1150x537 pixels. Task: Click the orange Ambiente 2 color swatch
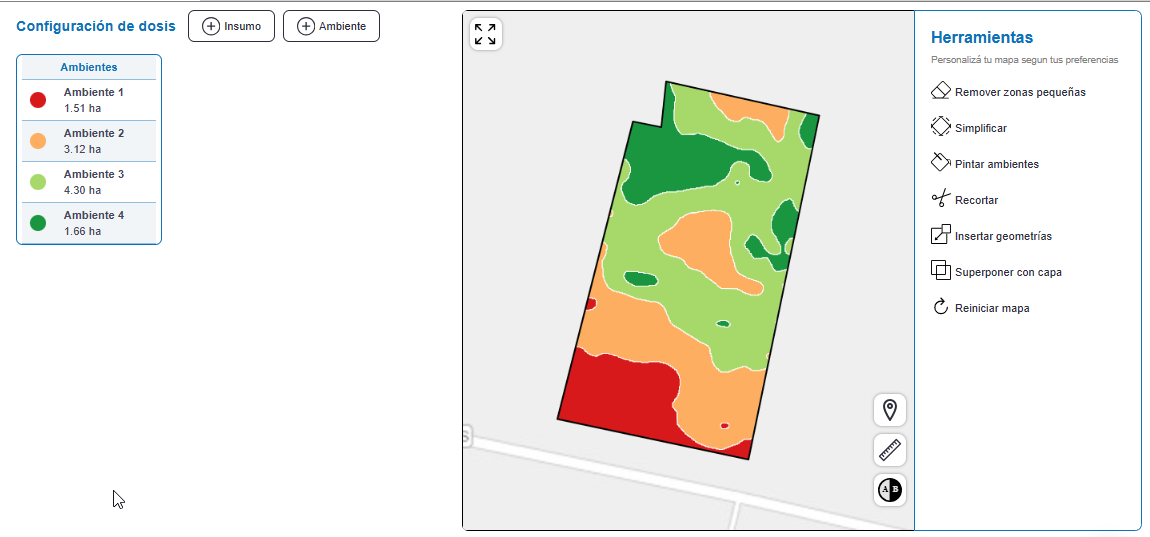point(38,141)
